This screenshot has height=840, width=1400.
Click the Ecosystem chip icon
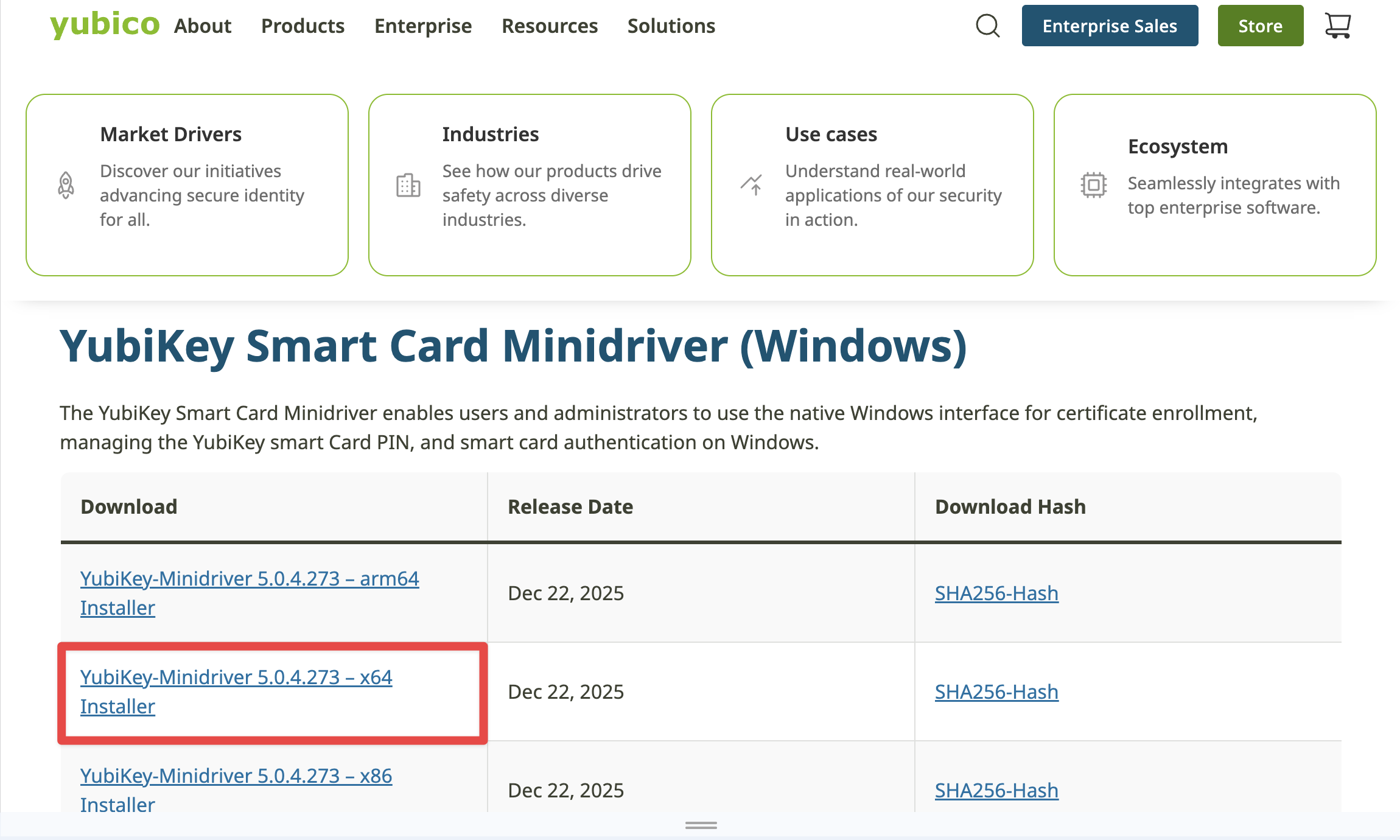[x=1094, y=185]
